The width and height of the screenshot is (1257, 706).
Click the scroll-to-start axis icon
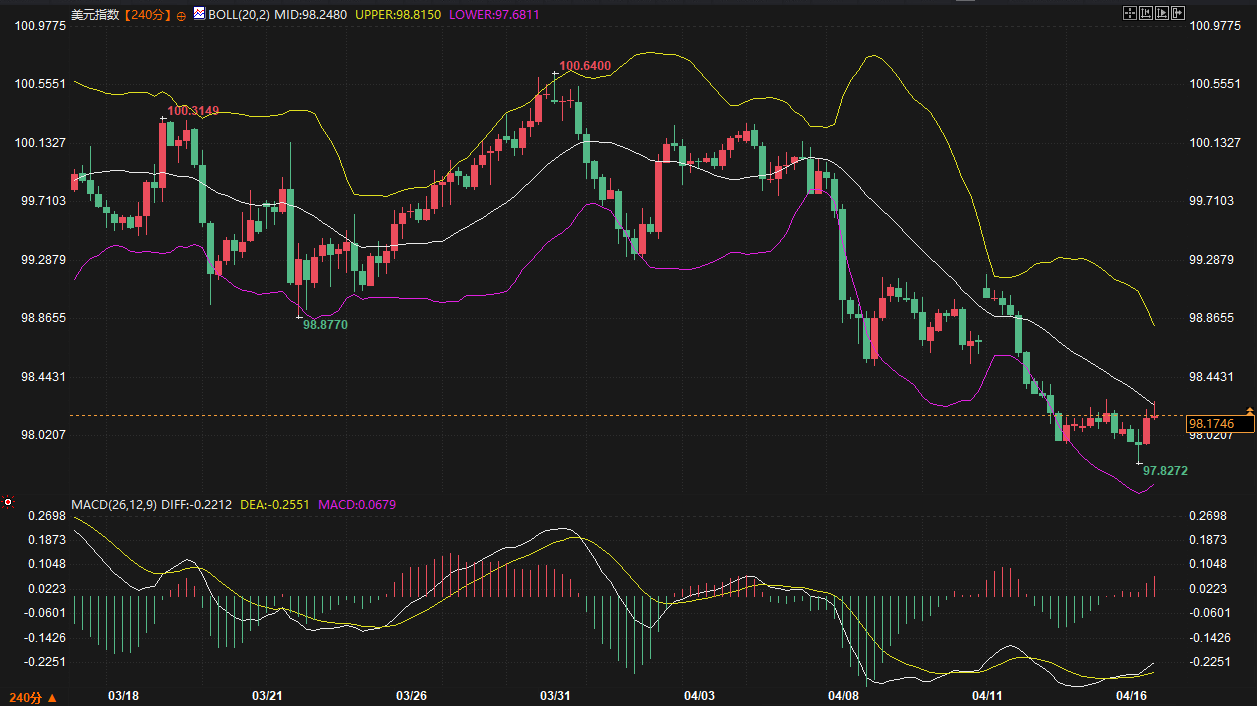coord(1146,13)
